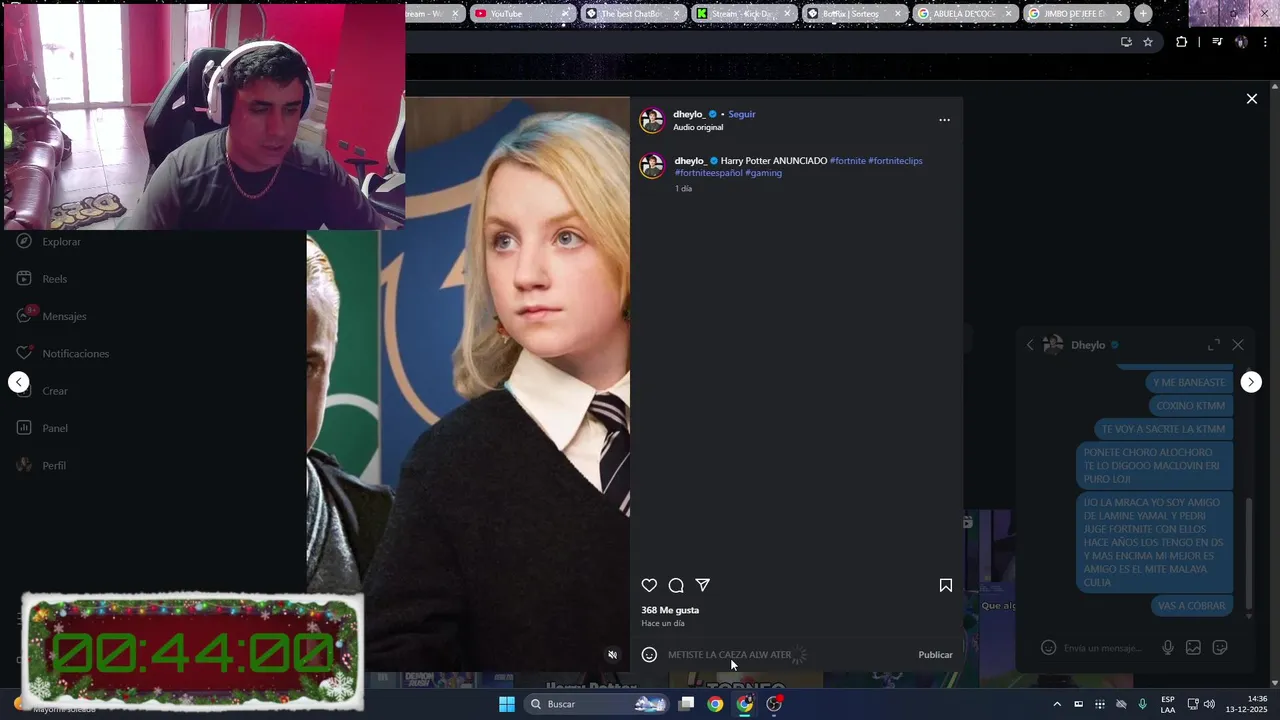This screenshot has height=720, width=1280.
Task: Unmute the reel audio
Action: tap(613, 655)
